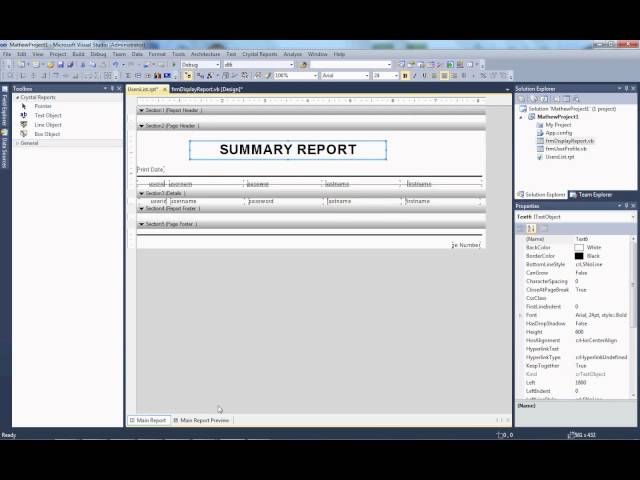640x480 pixels.
Task: Click Categorized view icon in Properties
Action: (x=520, y=229)
